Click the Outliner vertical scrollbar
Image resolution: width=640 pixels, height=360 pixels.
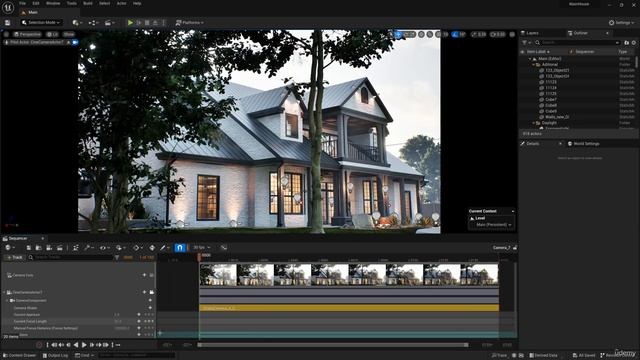[x=636, y=62]
